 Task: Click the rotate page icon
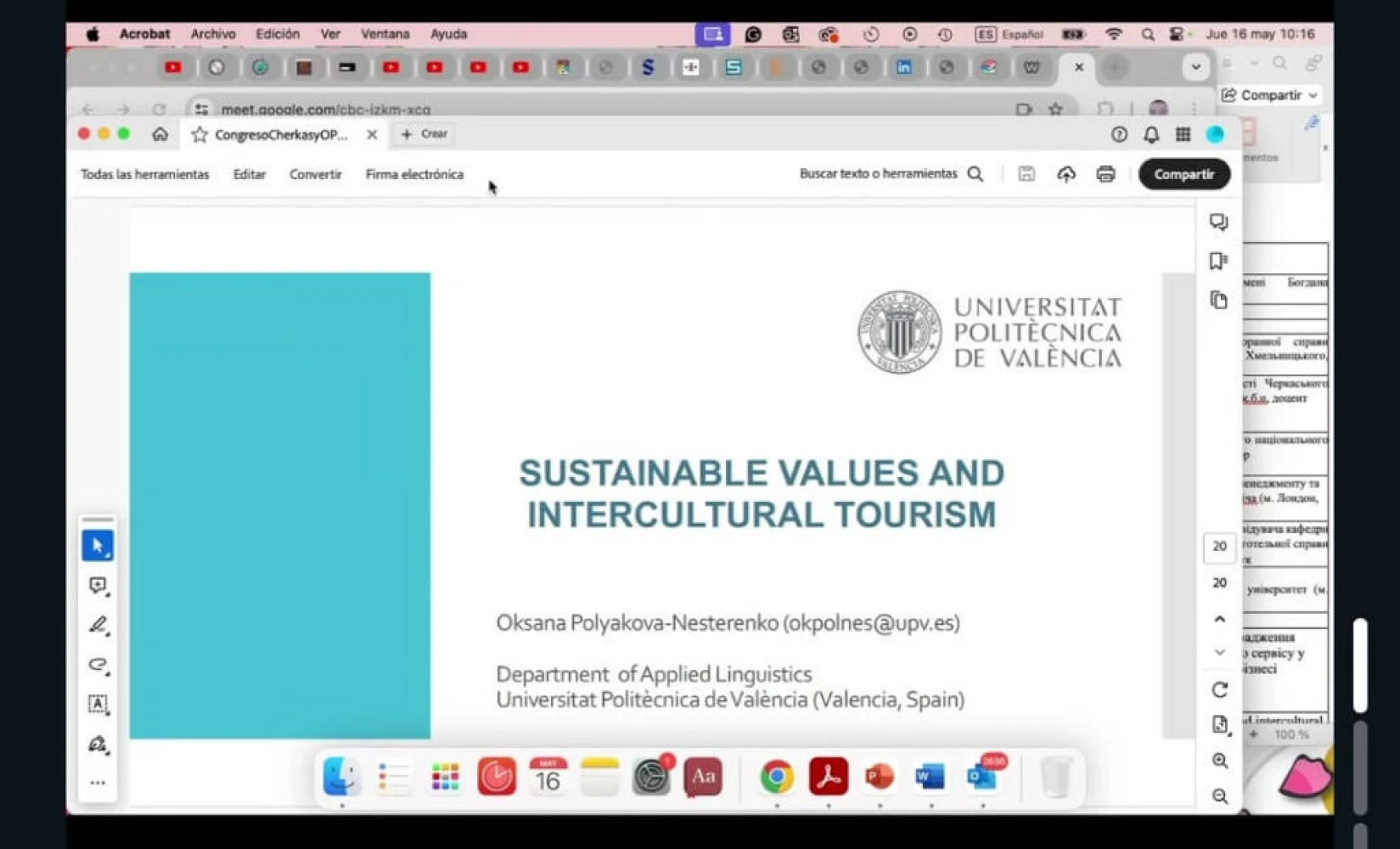[1220, 690]
